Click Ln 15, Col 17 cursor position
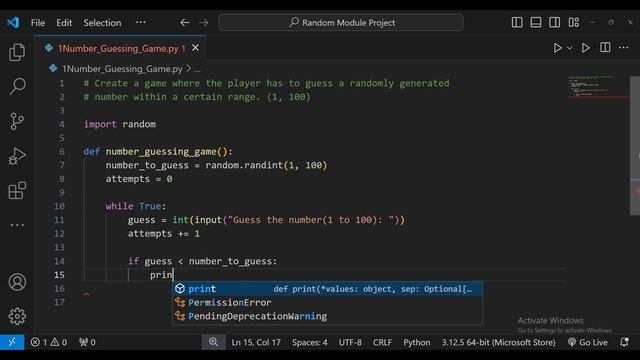The width and height of the screenshot is (640, 360). point(256,342)
